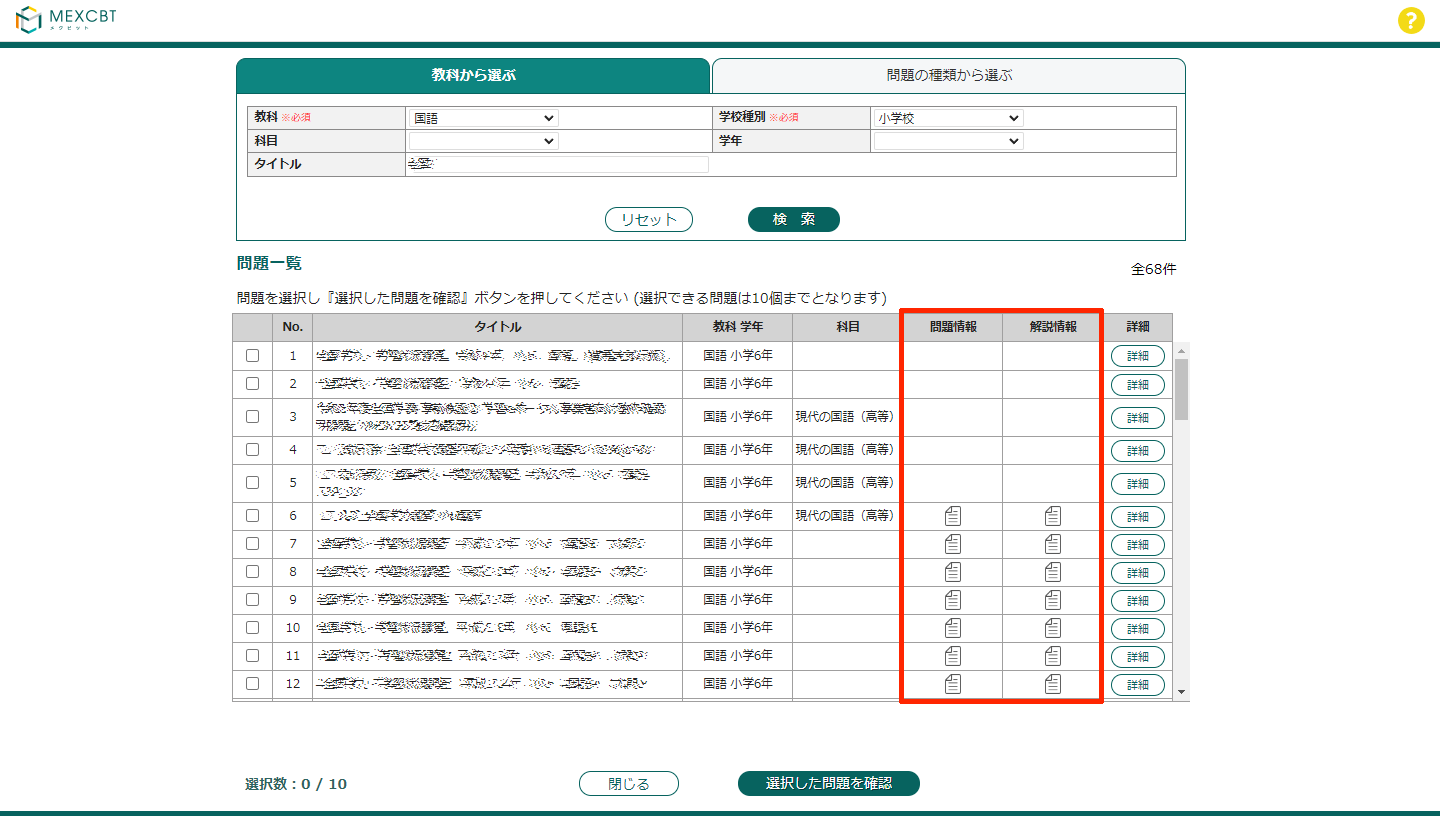Select the 教科から選ぶ tab

point(473,75)
